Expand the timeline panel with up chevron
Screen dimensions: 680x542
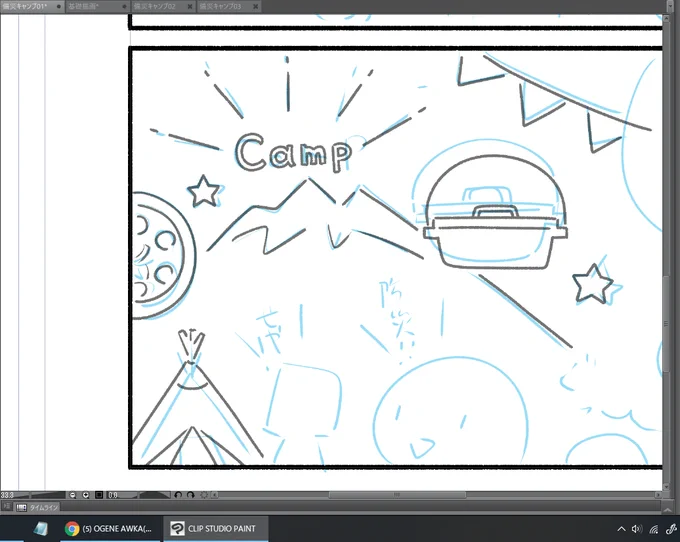tap(667, 509)
